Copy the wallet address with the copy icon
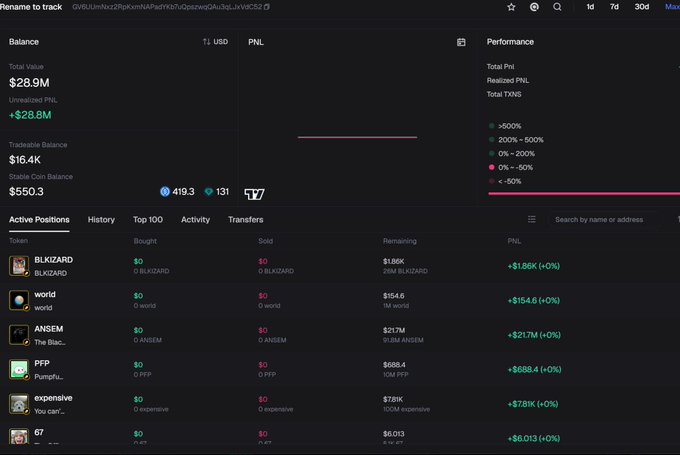Viewport: 680px width, 455px height. [x=267, y=7]
